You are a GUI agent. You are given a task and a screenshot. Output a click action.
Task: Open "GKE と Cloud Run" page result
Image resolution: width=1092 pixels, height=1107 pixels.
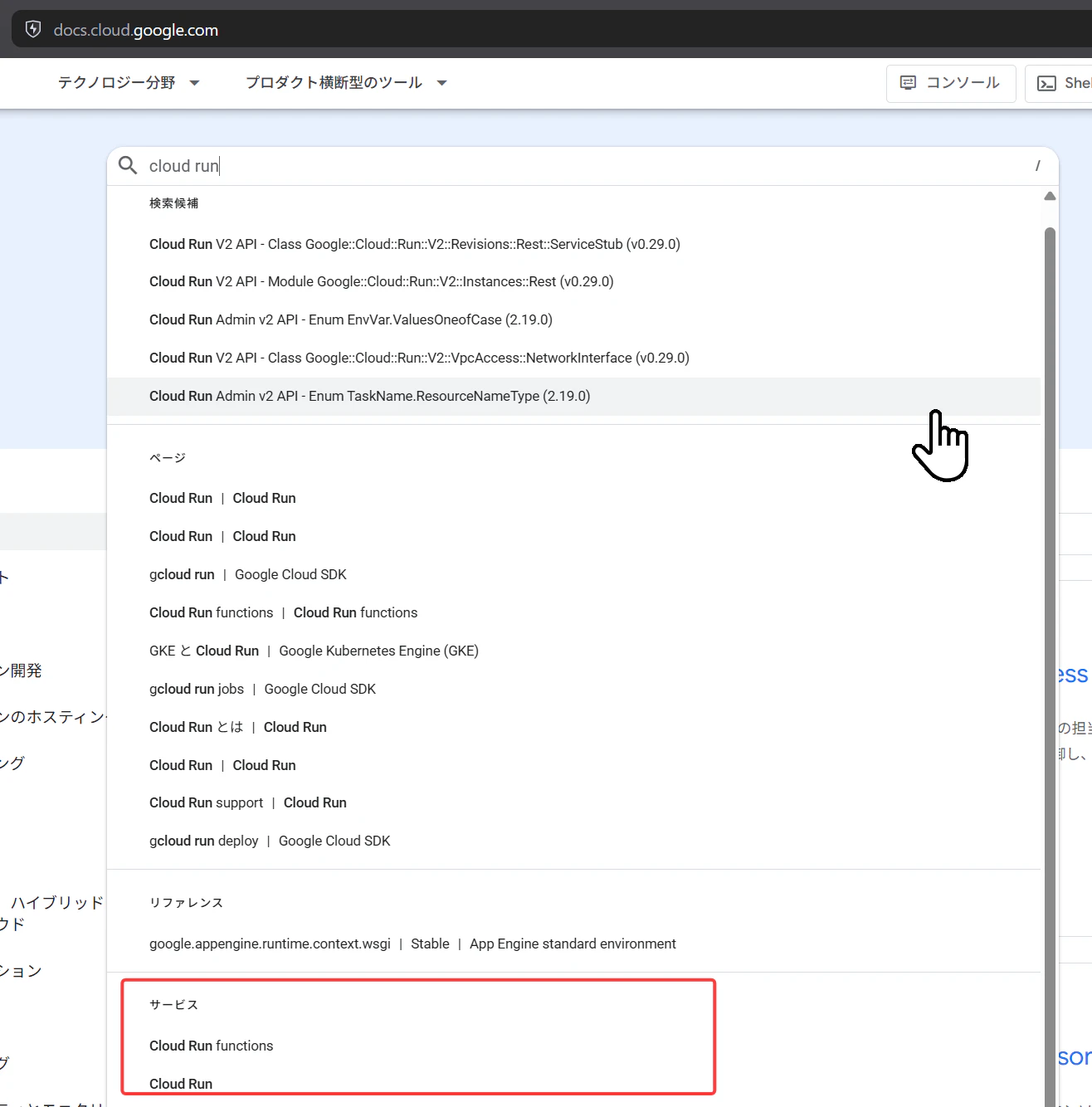(574, 651)
